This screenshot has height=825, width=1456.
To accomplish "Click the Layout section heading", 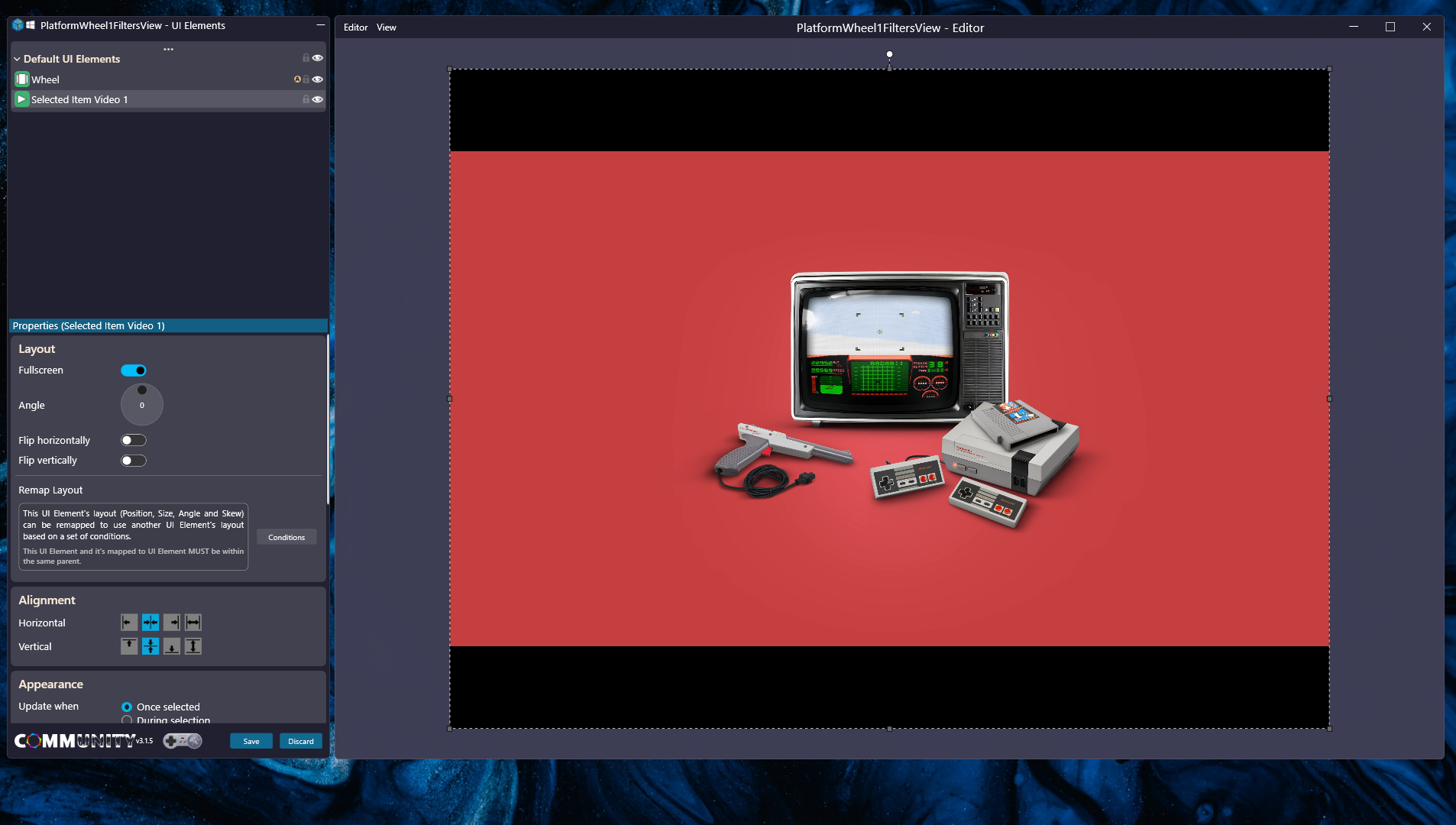I will click(37, 349).
